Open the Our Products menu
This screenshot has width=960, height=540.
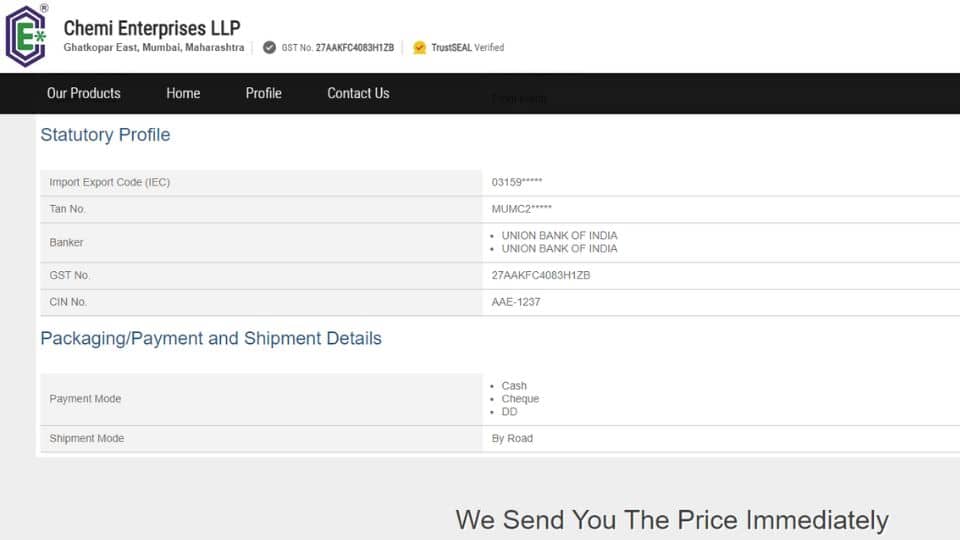point(83,93)
